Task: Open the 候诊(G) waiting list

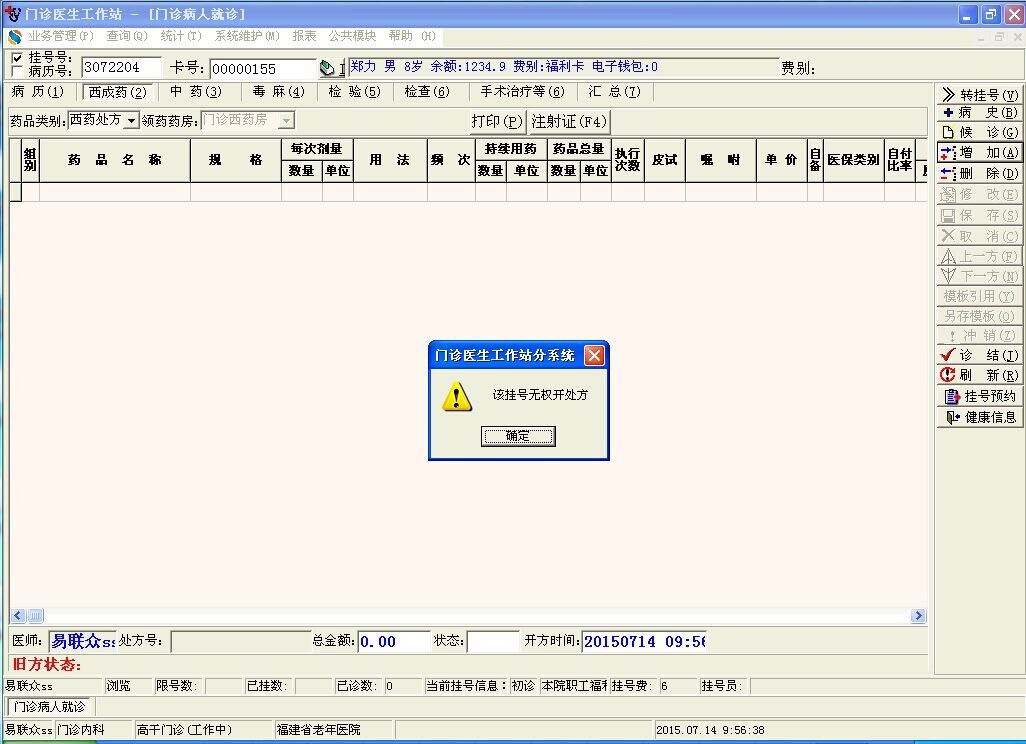Action: (x=980, y=133)
